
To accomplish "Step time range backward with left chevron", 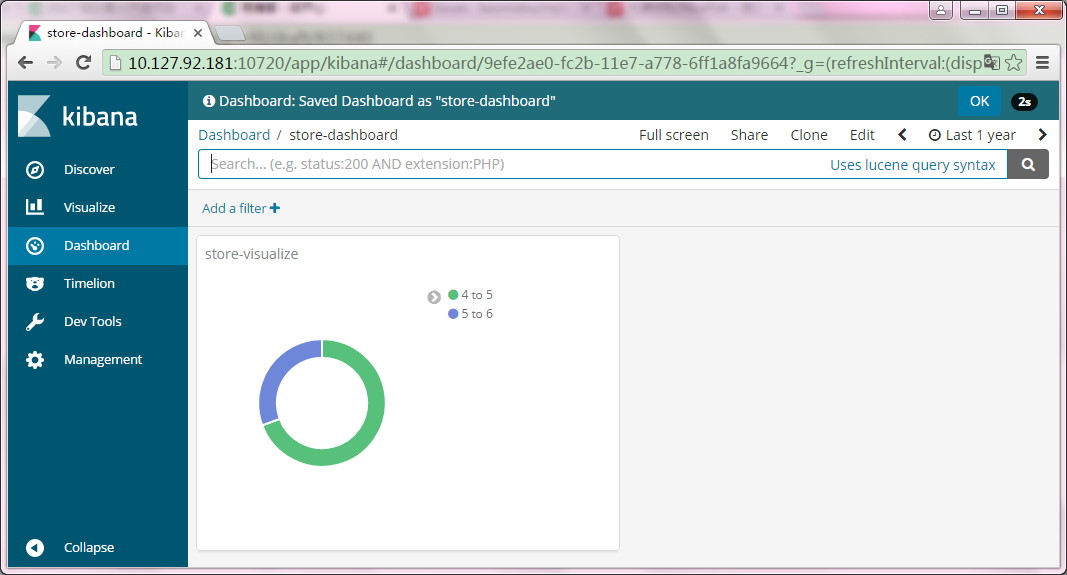I will (x=902, y=135).
